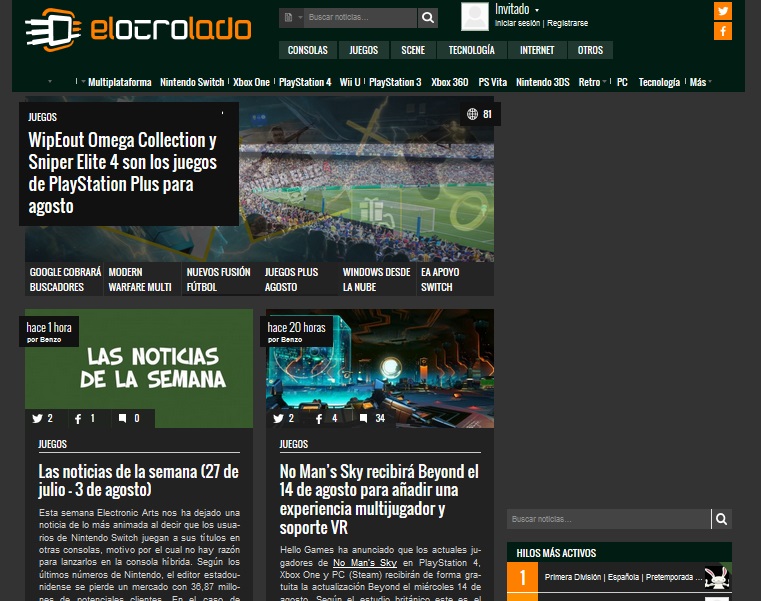
Task: Open the JUEGOS section
Action: coord(364,50)
